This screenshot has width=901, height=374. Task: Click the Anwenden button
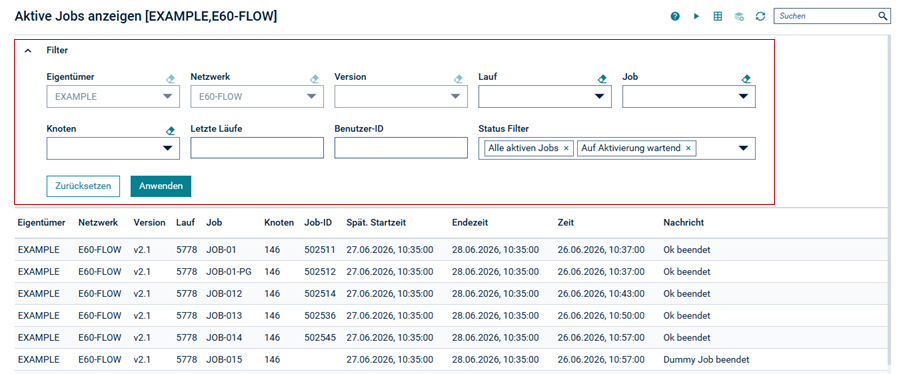[x=161, y=186]
